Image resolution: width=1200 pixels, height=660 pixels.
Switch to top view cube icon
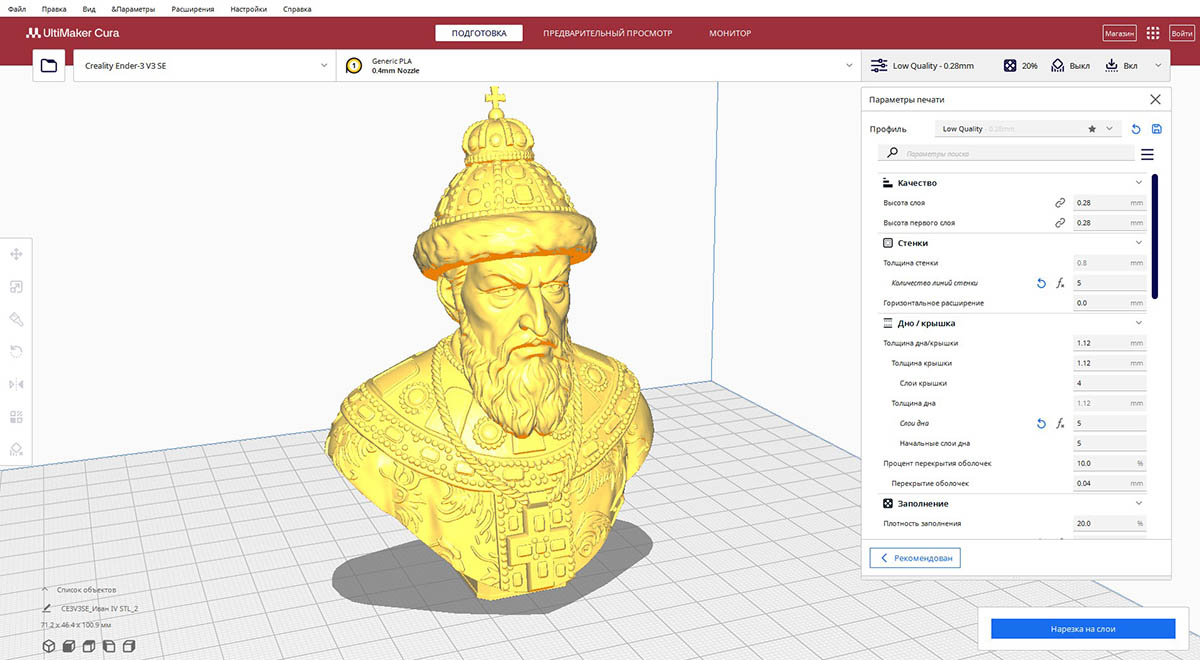click(x=88, y=647)
